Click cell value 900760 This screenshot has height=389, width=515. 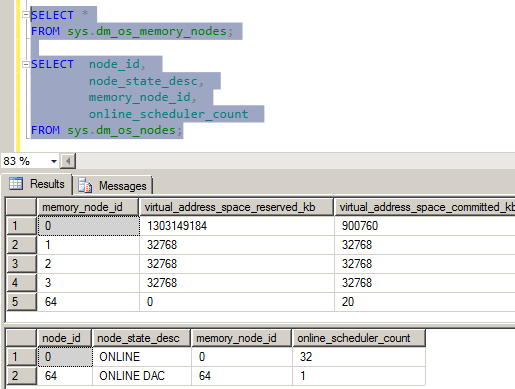(x=425, y=226)
